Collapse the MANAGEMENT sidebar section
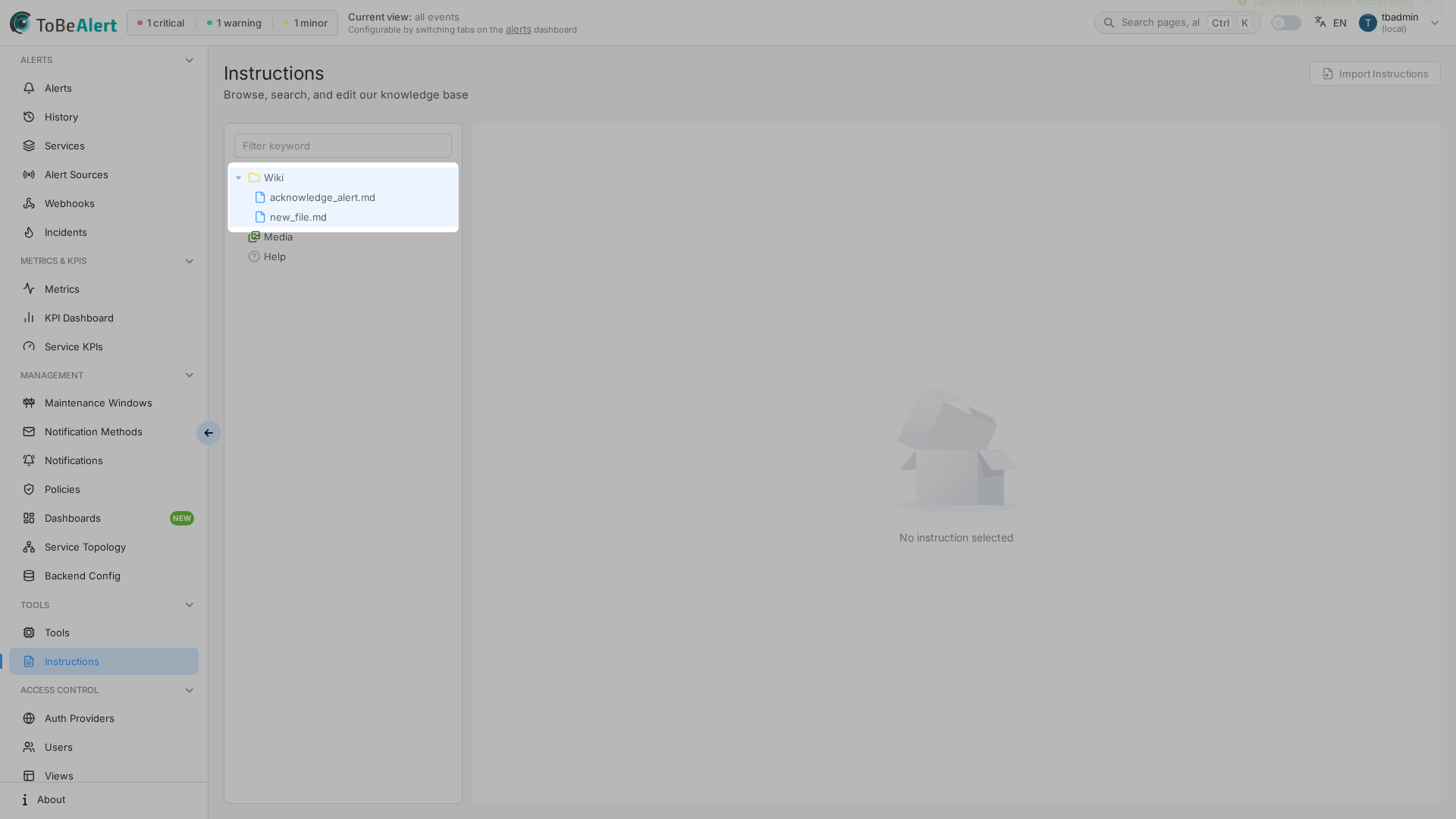The image size is (1456, 819). tap(190, 375)
